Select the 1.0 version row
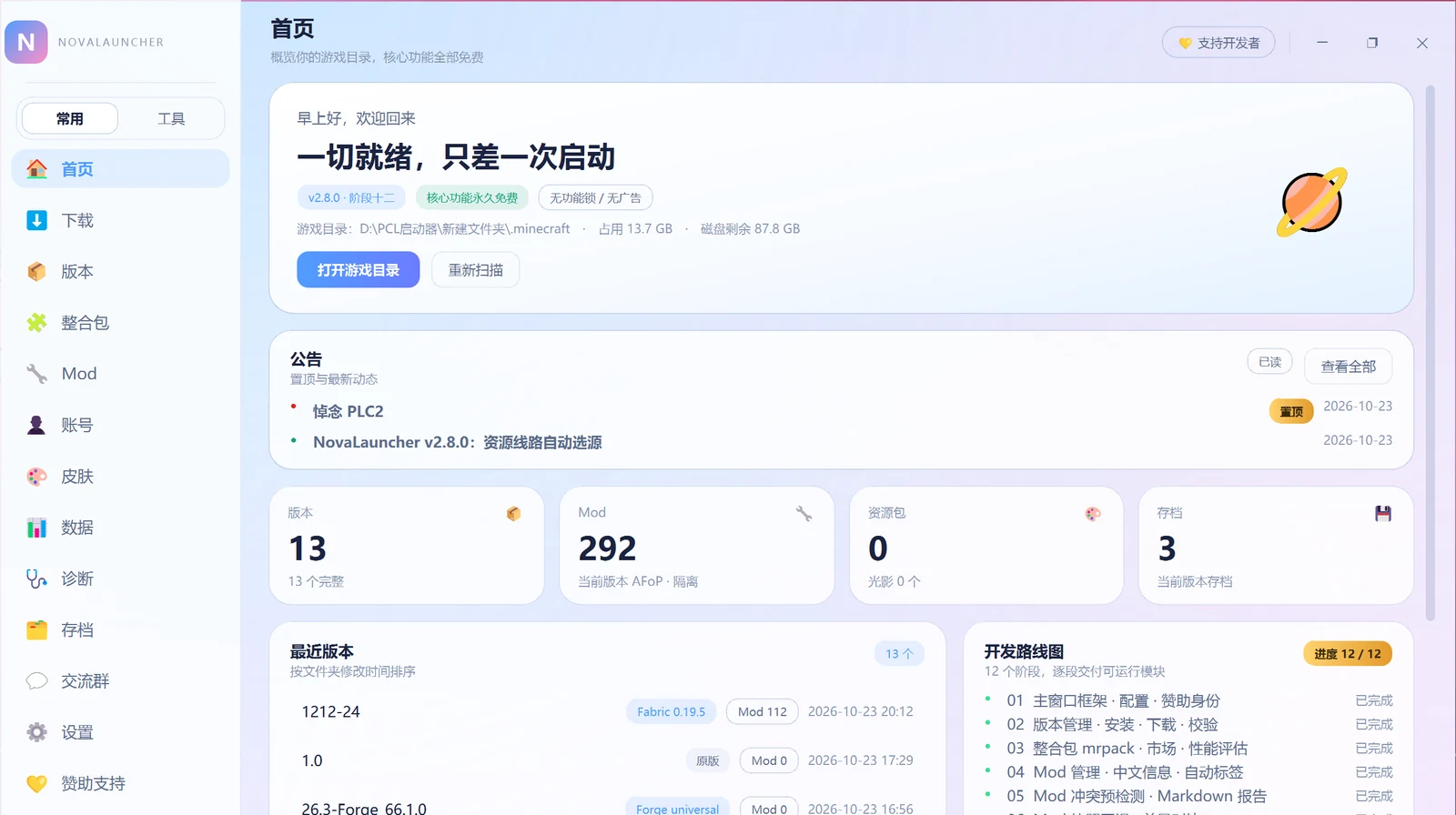The height and width of the screenshot is (815, 1456). tap(607, 760)
